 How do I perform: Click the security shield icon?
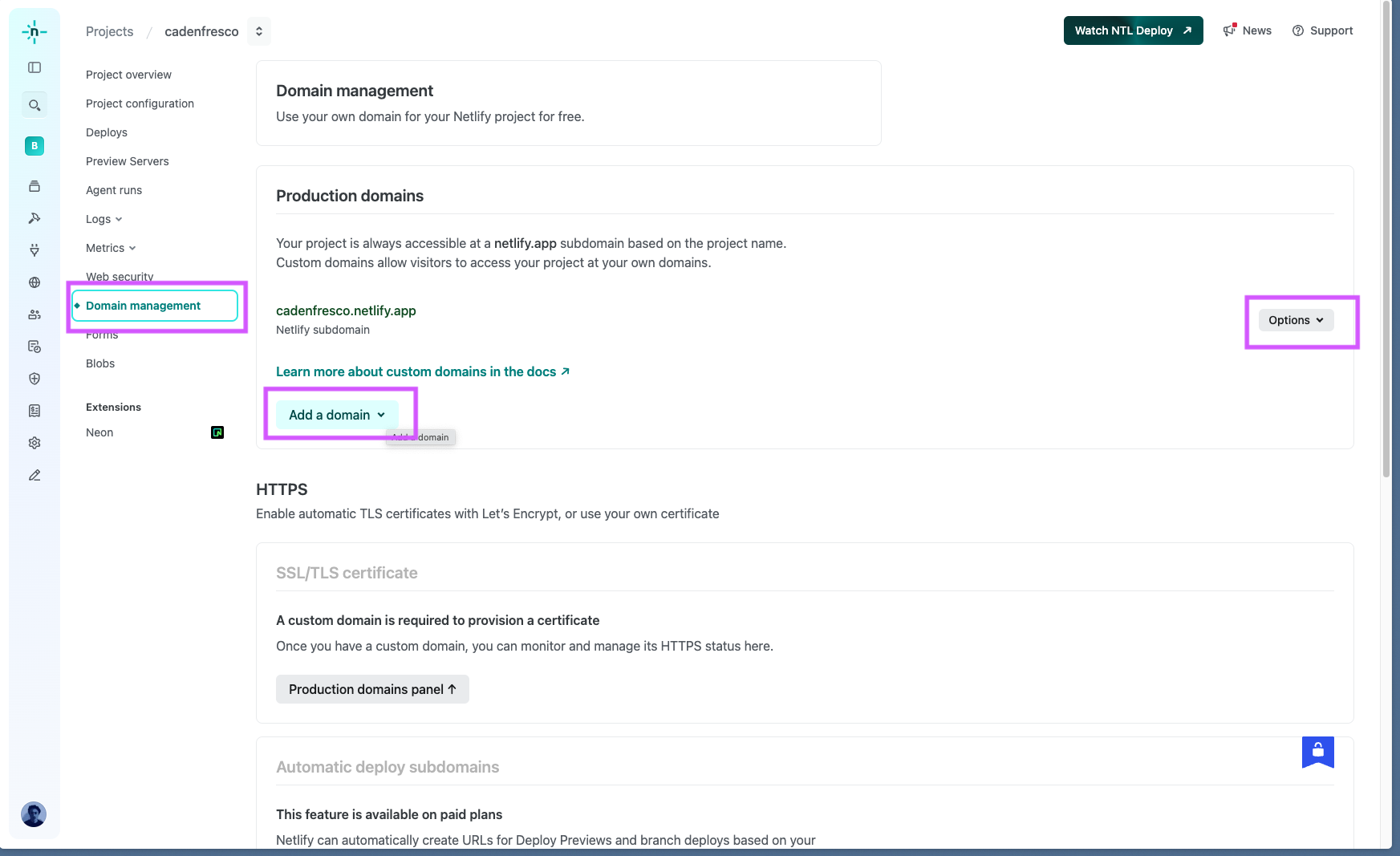pyautogui.click(x=34, y=379)
